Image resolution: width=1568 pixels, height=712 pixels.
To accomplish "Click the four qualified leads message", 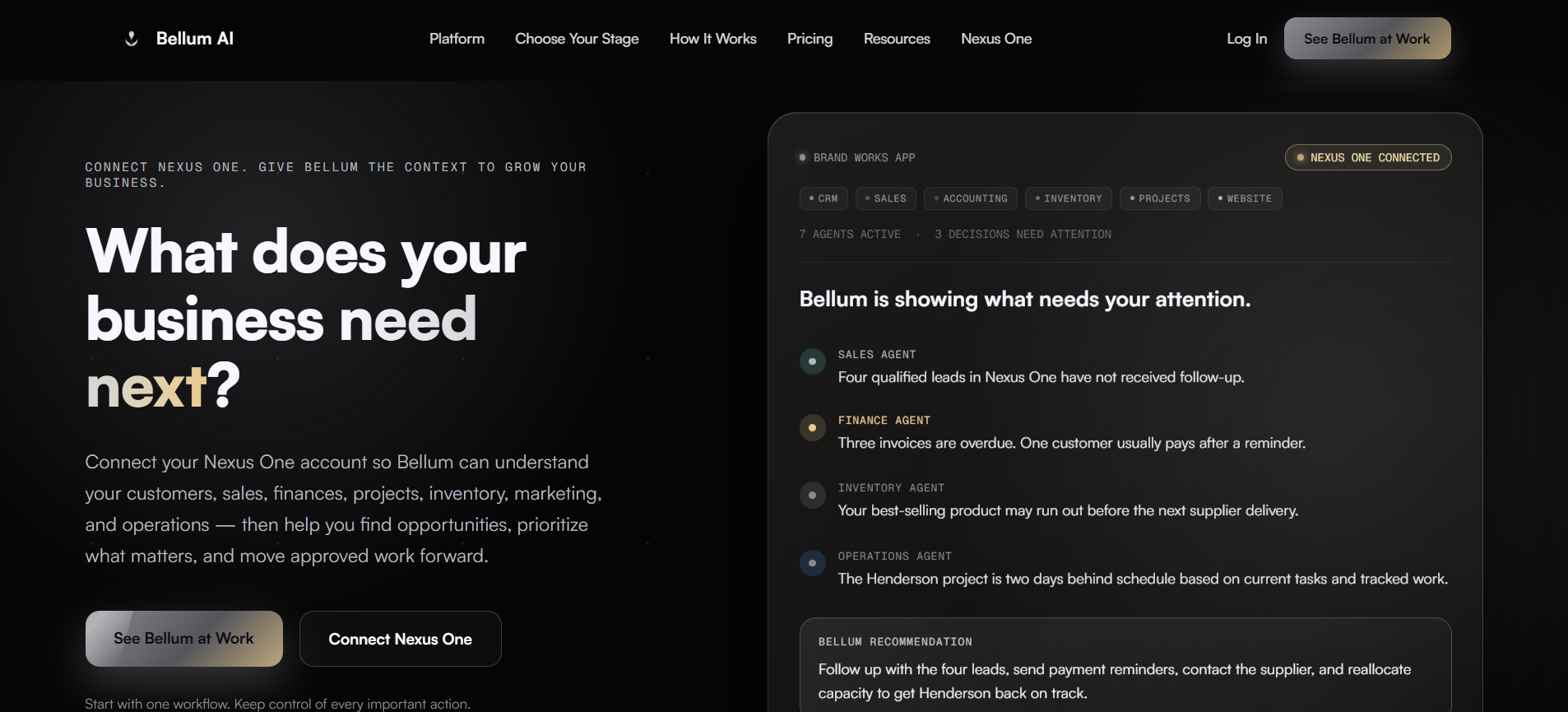I will pos(1041,377).
